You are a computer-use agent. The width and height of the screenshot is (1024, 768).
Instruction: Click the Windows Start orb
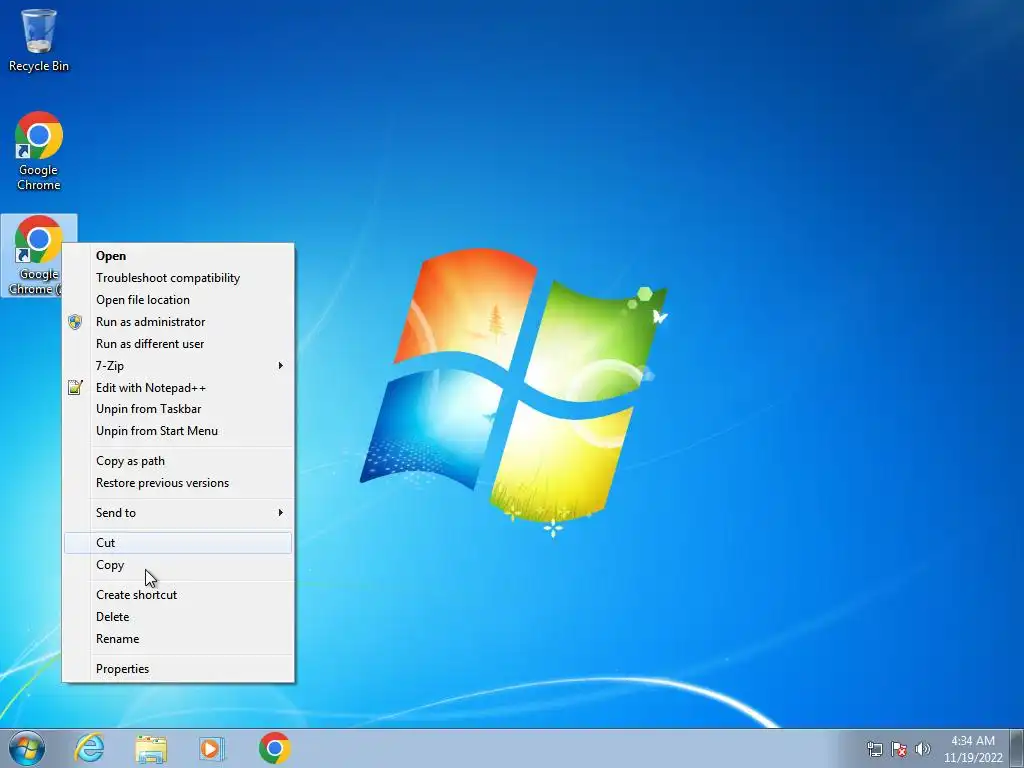(27, 748)
